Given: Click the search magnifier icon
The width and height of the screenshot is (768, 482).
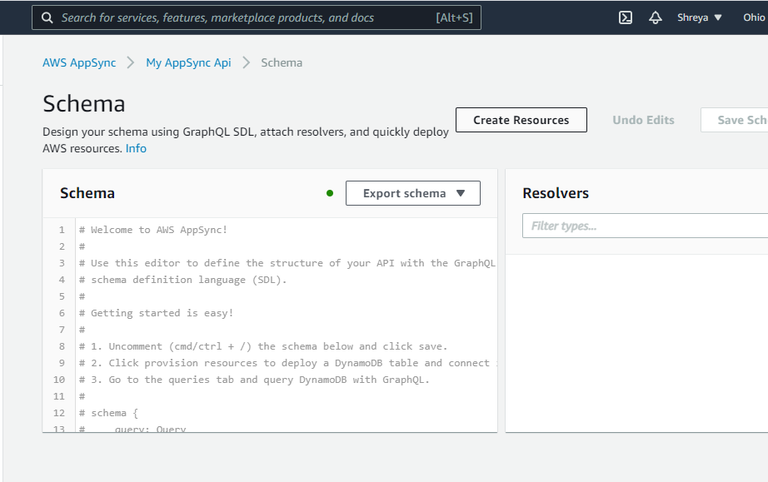Looking at the screenshot, I should pos(46,18).
